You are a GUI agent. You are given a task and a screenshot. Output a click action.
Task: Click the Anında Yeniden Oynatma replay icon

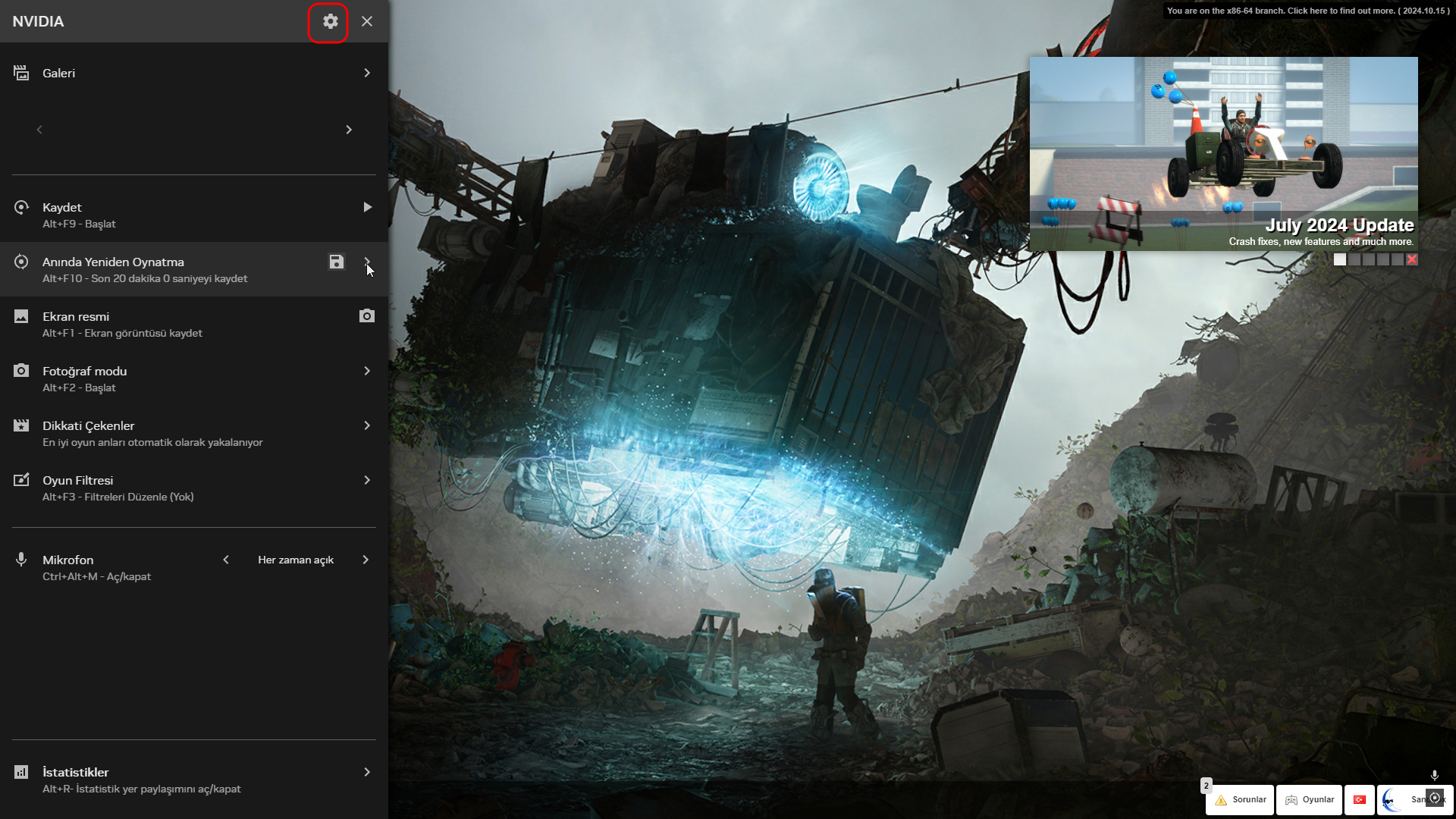[x=21, y=262]
